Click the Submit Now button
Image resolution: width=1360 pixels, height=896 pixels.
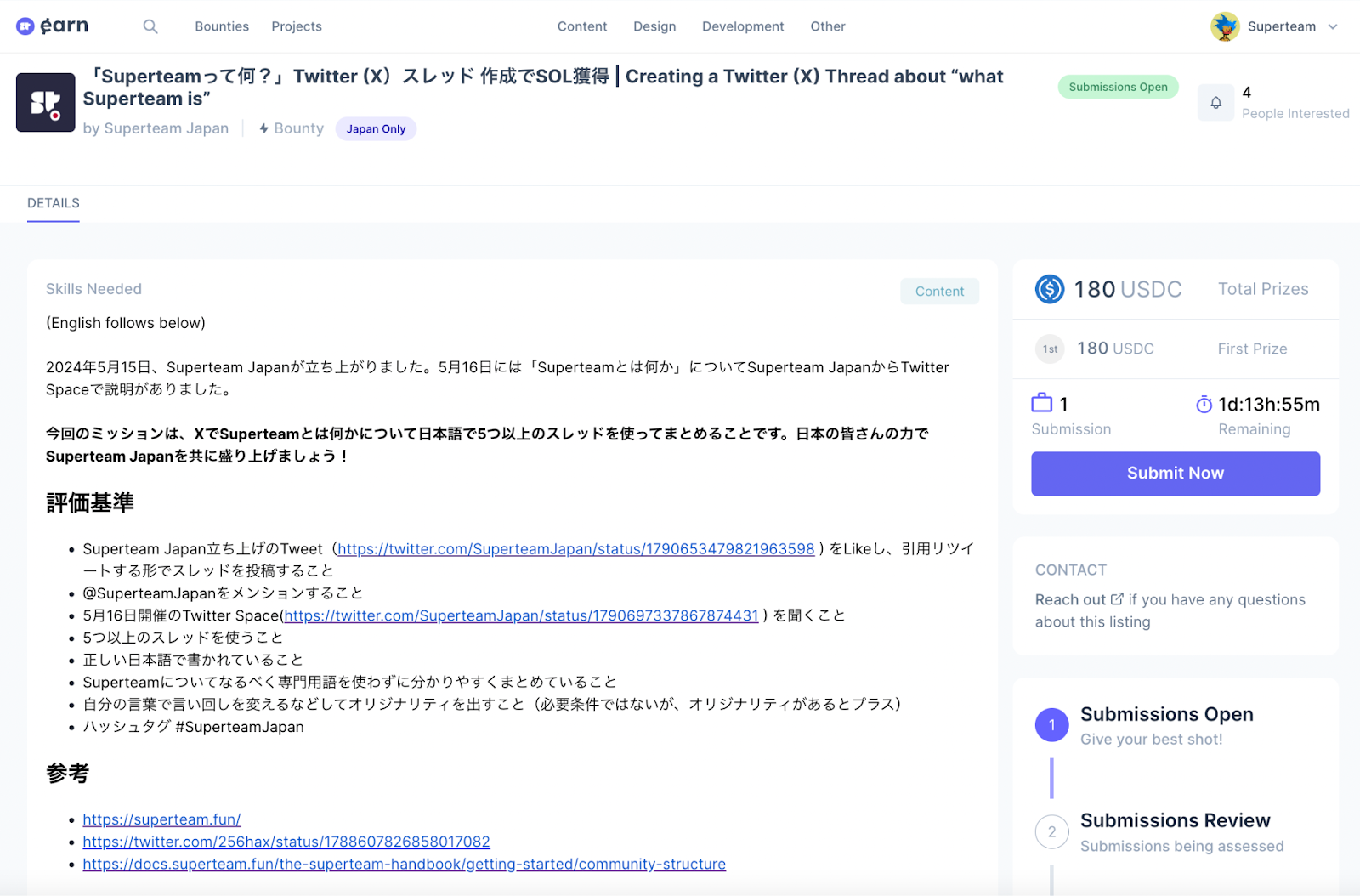click(1176, 474)
